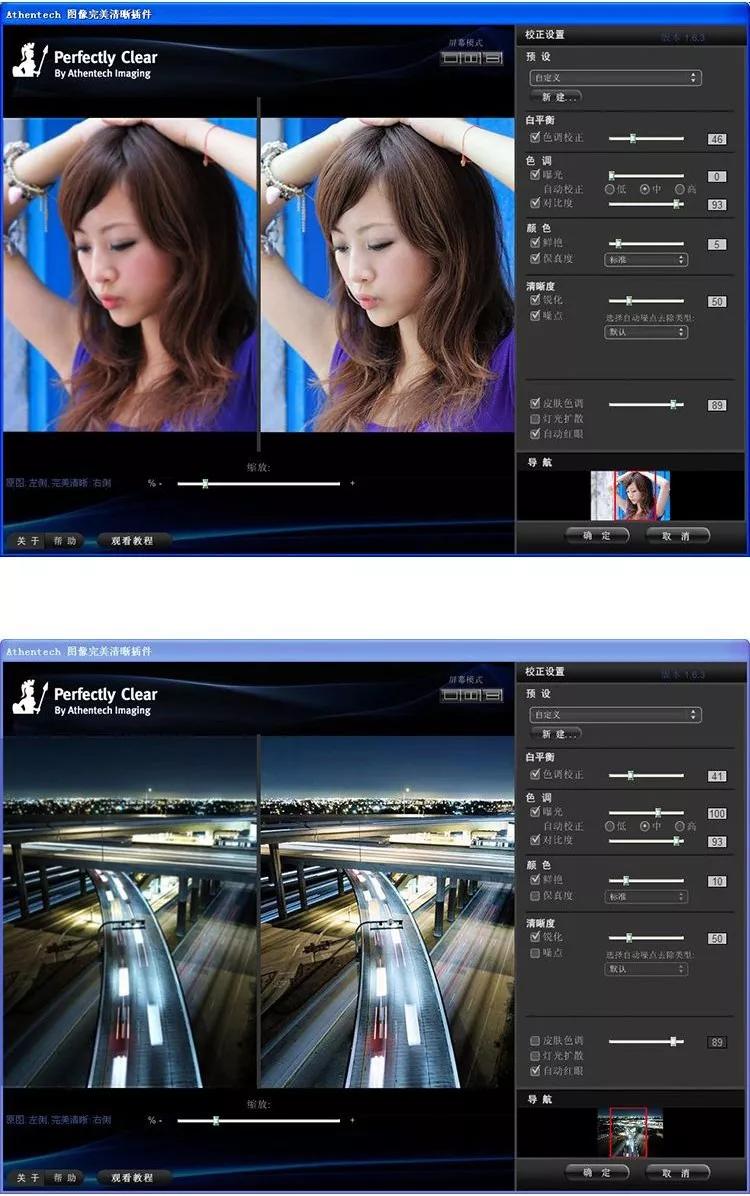Select side-by-side screen mode icon in bottom window
This screenshot has width=750, height=1196.
(x=472, y=695)
